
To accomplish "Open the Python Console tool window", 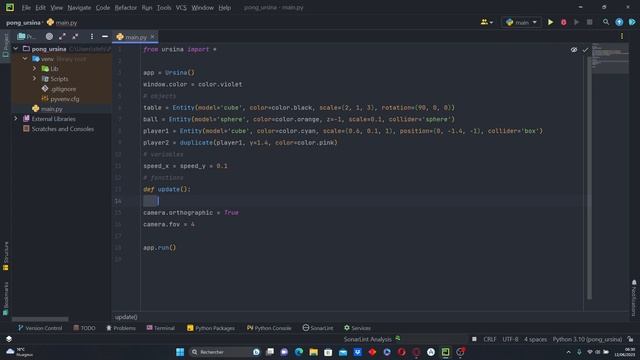I will pyautogui.click(x=269, y=328).
